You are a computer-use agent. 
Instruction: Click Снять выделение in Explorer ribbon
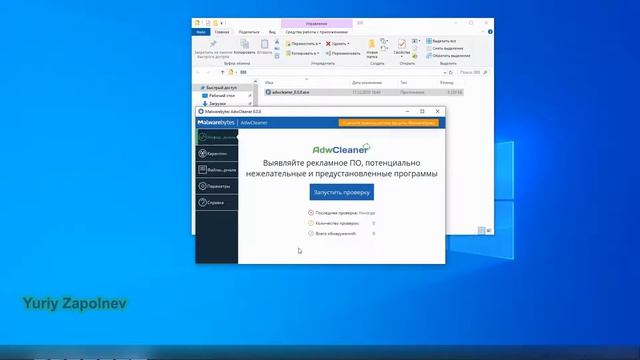coord(444,49)
